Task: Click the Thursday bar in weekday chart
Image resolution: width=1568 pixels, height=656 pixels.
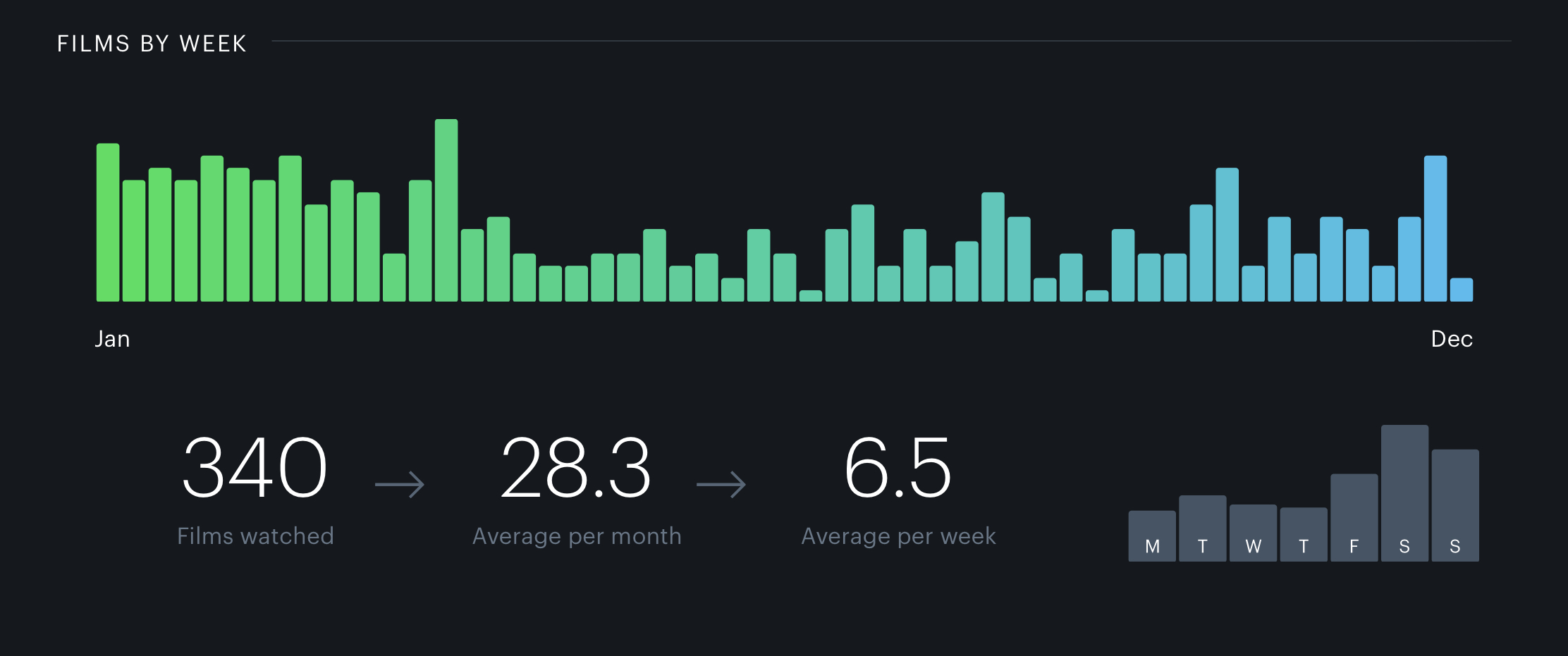Action: [1304, 535]
